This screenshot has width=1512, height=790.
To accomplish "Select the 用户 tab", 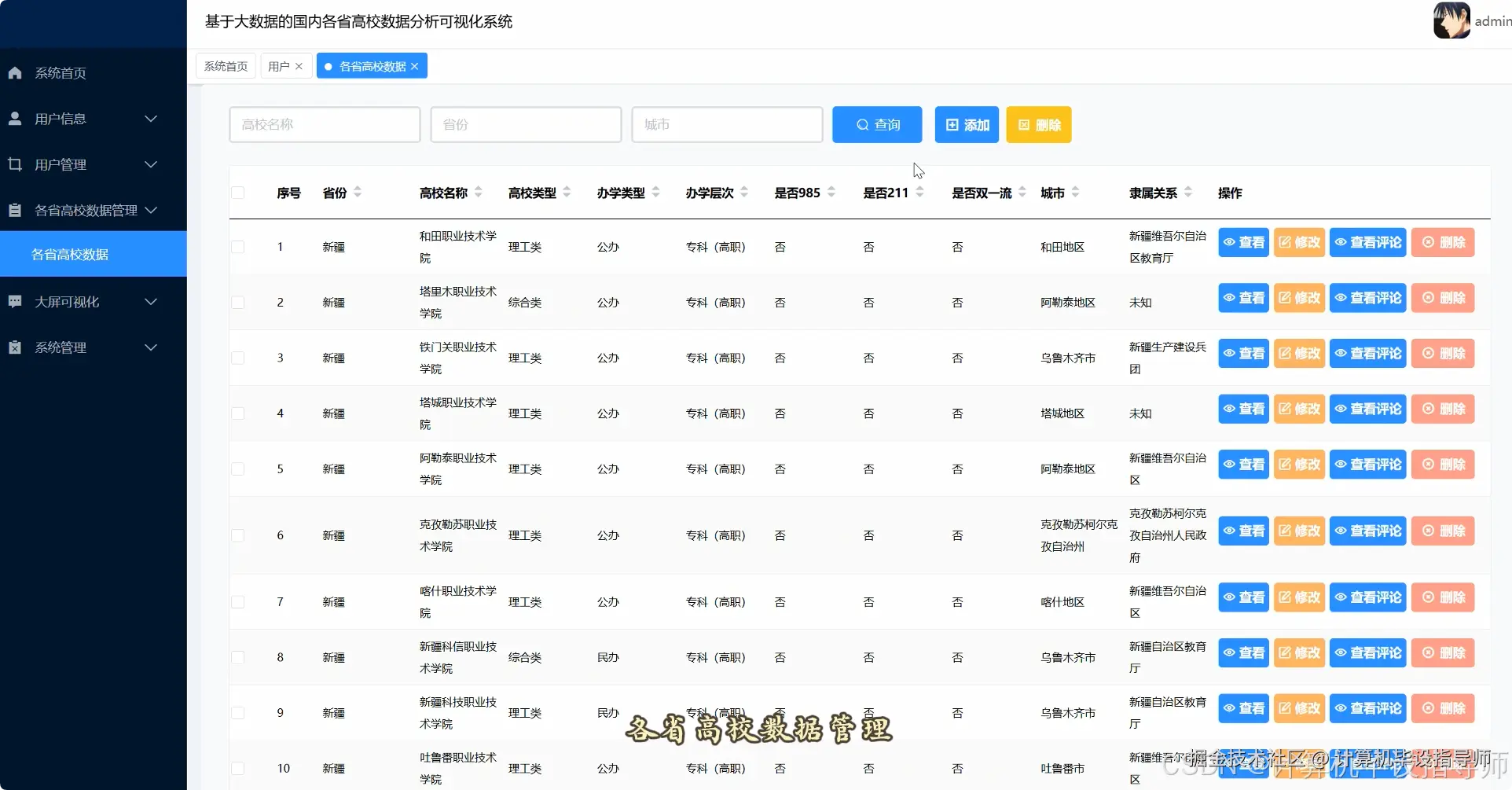I will (x=280, y=65).
